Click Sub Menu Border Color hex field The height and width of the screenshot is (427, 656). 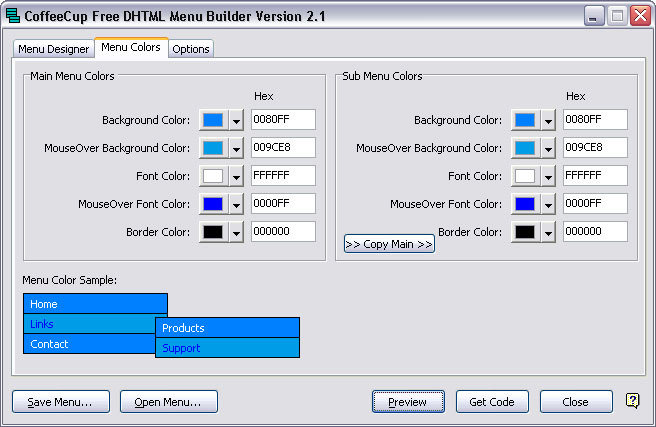point(595,232)
